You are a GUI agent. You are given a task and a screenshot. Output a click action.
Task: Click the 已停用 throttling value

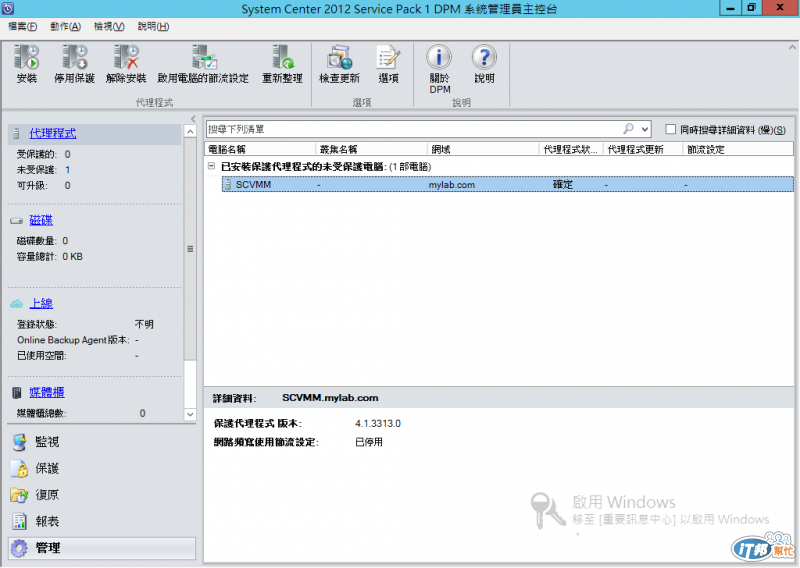[x=369, y=442]
